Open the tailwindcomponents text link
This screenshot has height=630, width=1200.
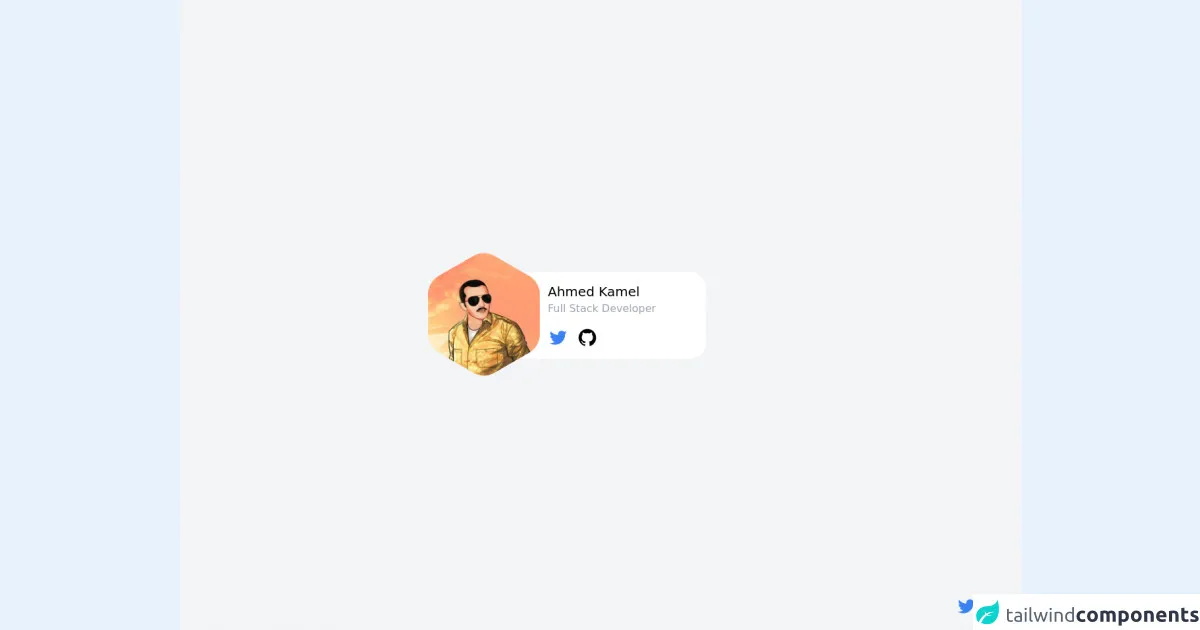click(x=1101, y=615)
